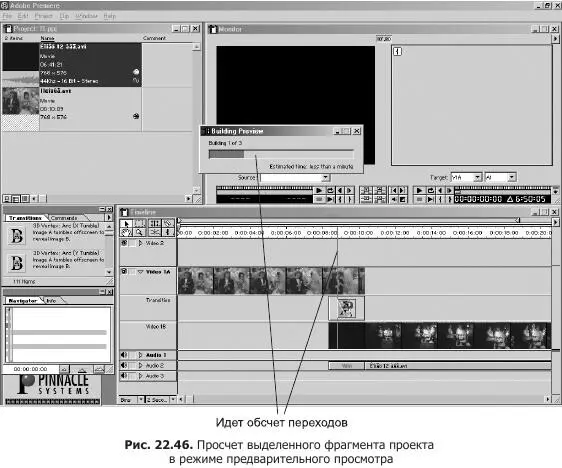
Task: Toggle the eye visibility on Video 2 track
Action: click(124, 243)
